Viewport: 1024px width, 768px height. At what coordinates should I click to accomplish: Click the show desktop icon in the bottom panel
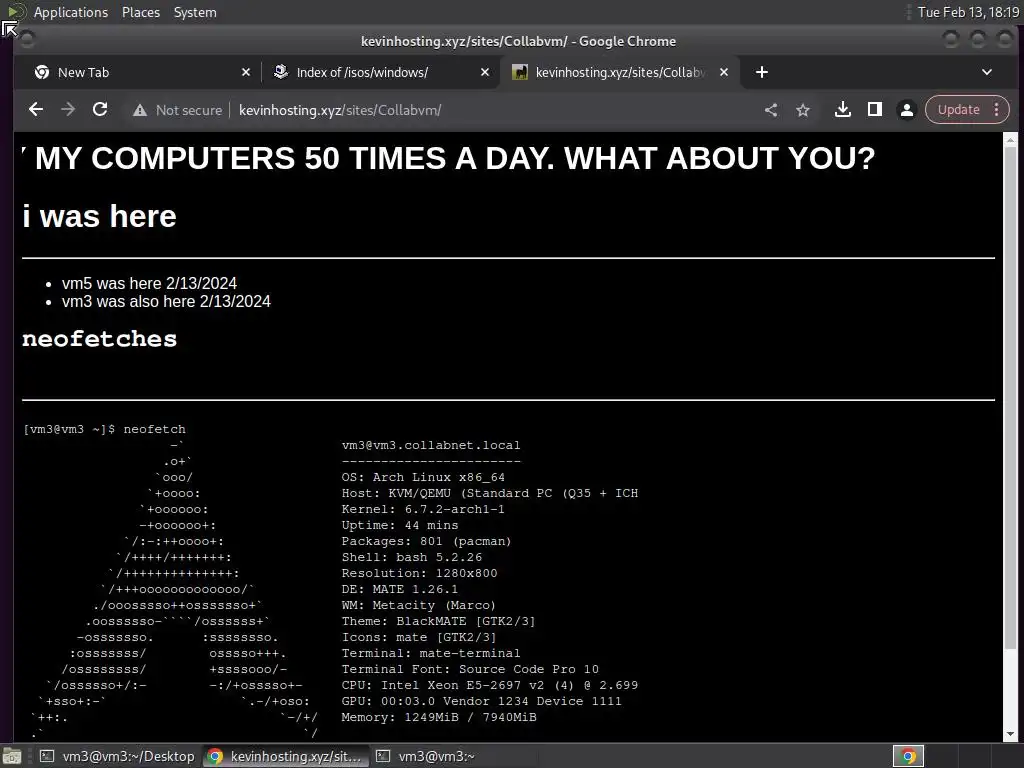tap(12, 756)
